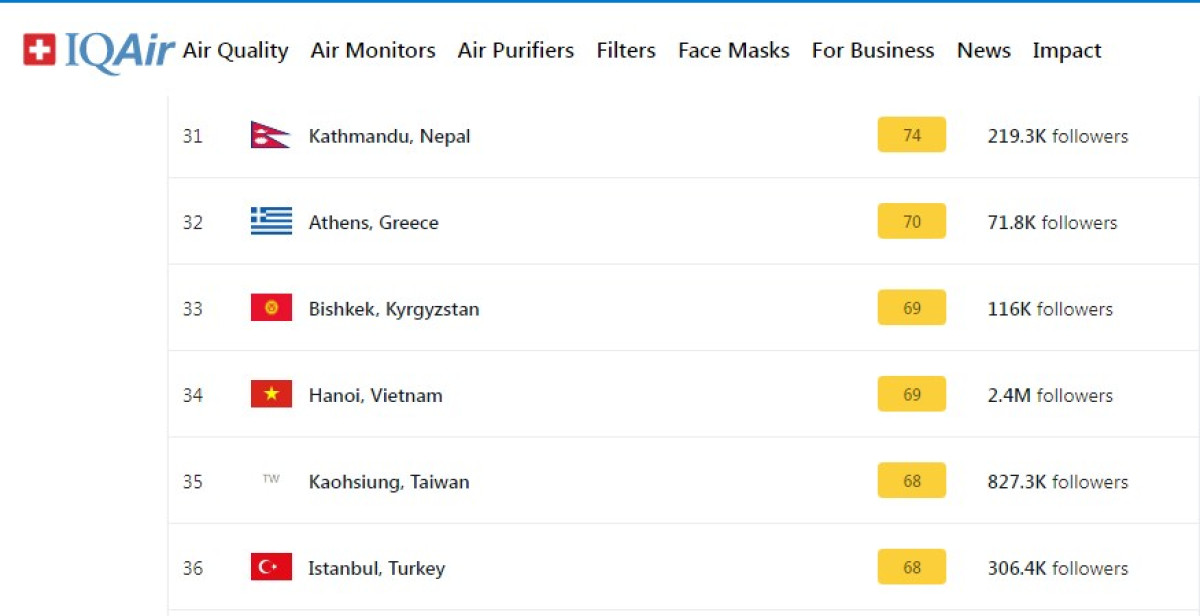Screen dimensions: 1200x616
Task: Open the For Business page
Action: (x=873, y=51)
